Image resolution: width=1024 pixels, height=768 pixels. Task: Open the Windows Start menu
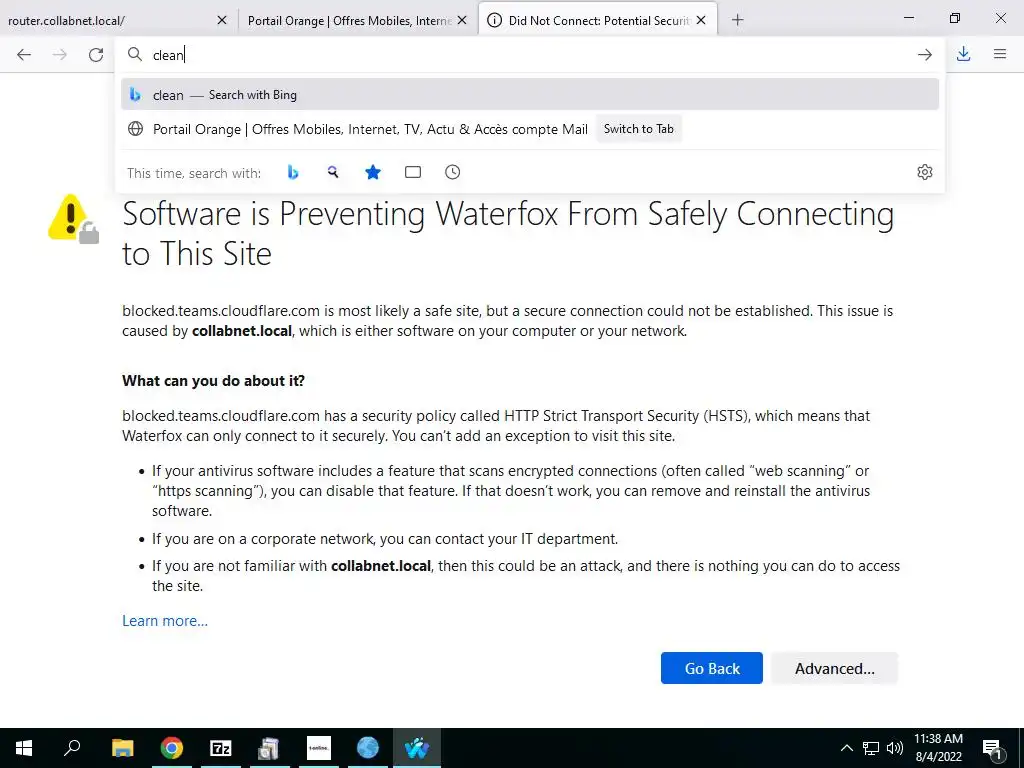pos(24,748)
